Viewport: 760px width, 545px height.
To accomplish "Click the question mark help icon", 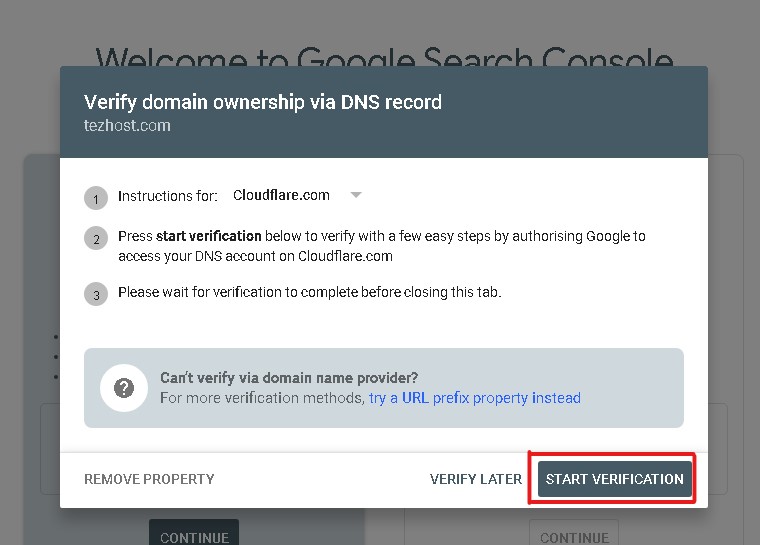I will pyautogui.click(x=124, y=388).
